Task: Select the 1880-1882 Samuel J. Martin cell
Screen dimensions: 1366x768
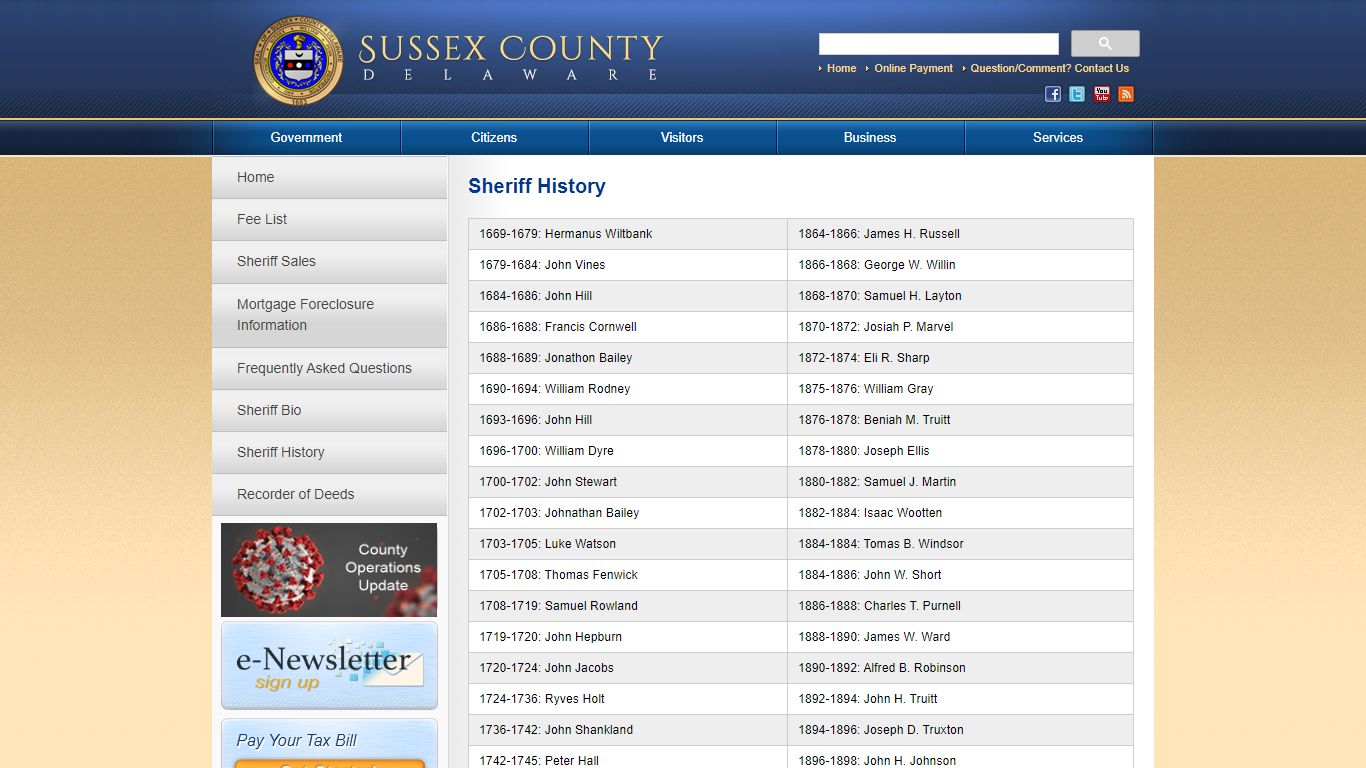Action: (961, 482)
